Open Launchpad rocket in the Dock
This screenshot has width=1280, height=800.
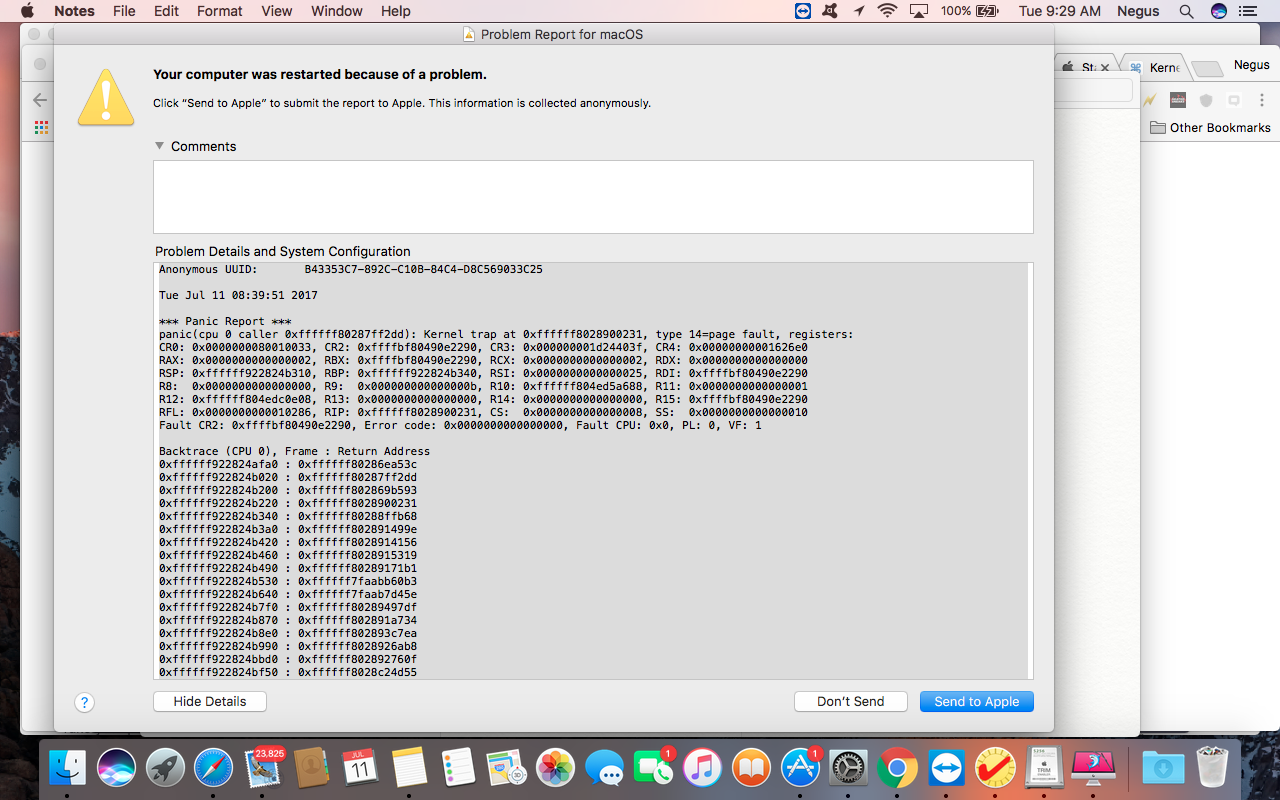[165, 768]
